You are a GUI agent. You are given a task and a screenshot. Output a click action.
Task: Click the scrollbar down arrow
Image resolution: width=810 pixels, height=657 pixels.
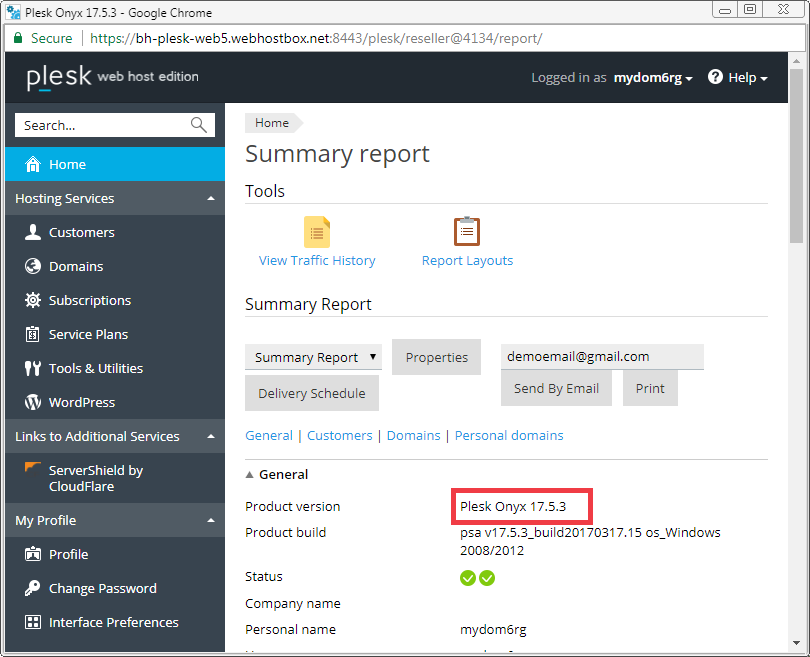pyautogui.click(x=796, y=644)
